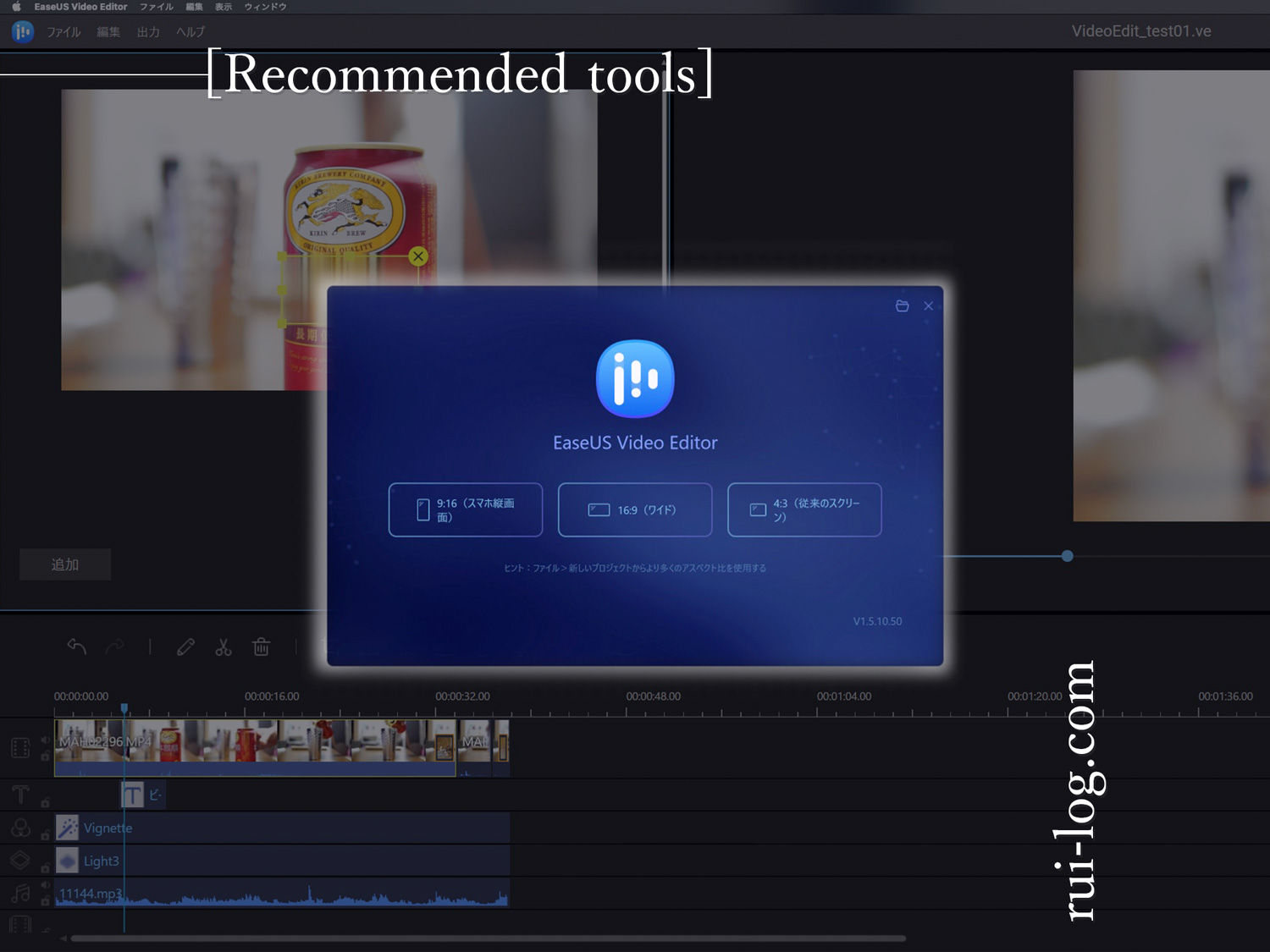Click the 00:01:04.00 mark on the ruler
This screenshot has height=952, width=1270.
click(844, 696)
